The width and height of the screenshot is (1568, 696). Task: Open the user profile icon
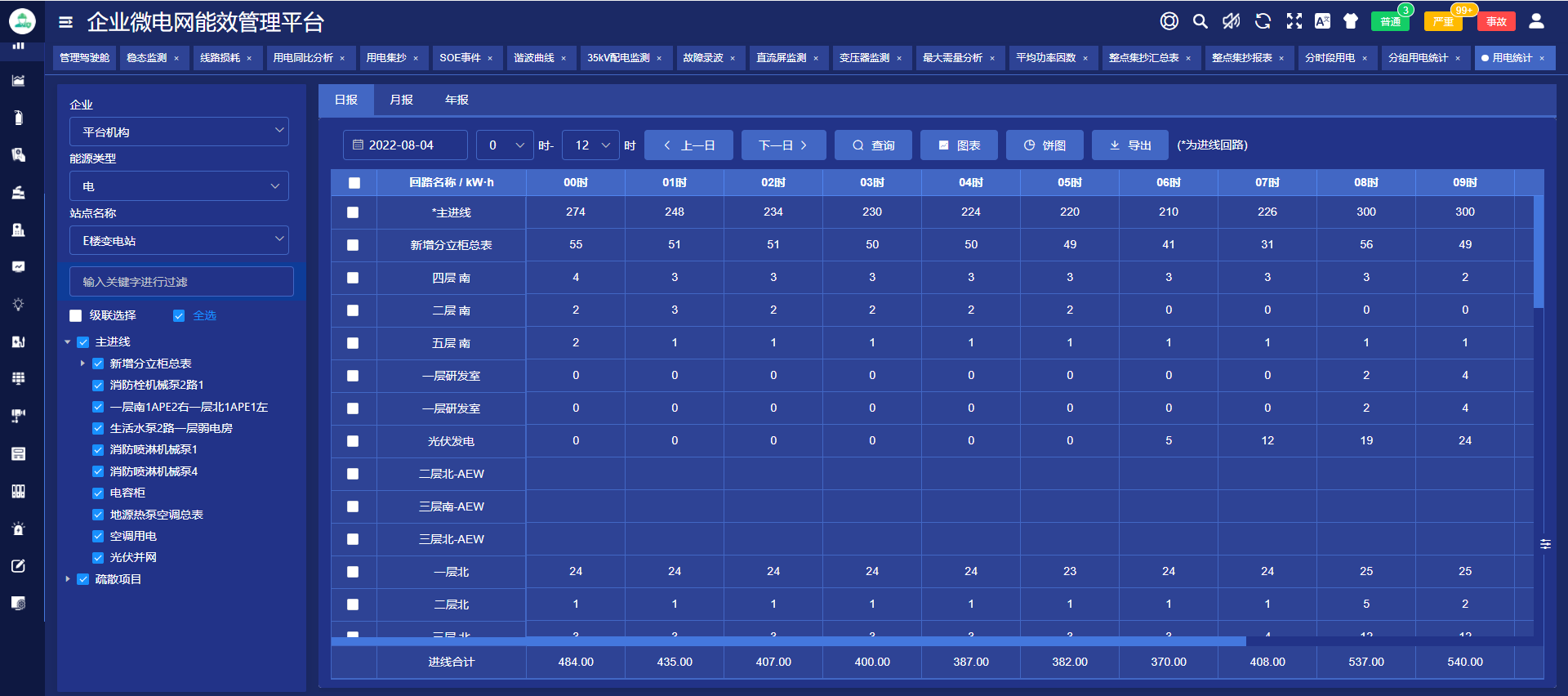point(1536,21)
